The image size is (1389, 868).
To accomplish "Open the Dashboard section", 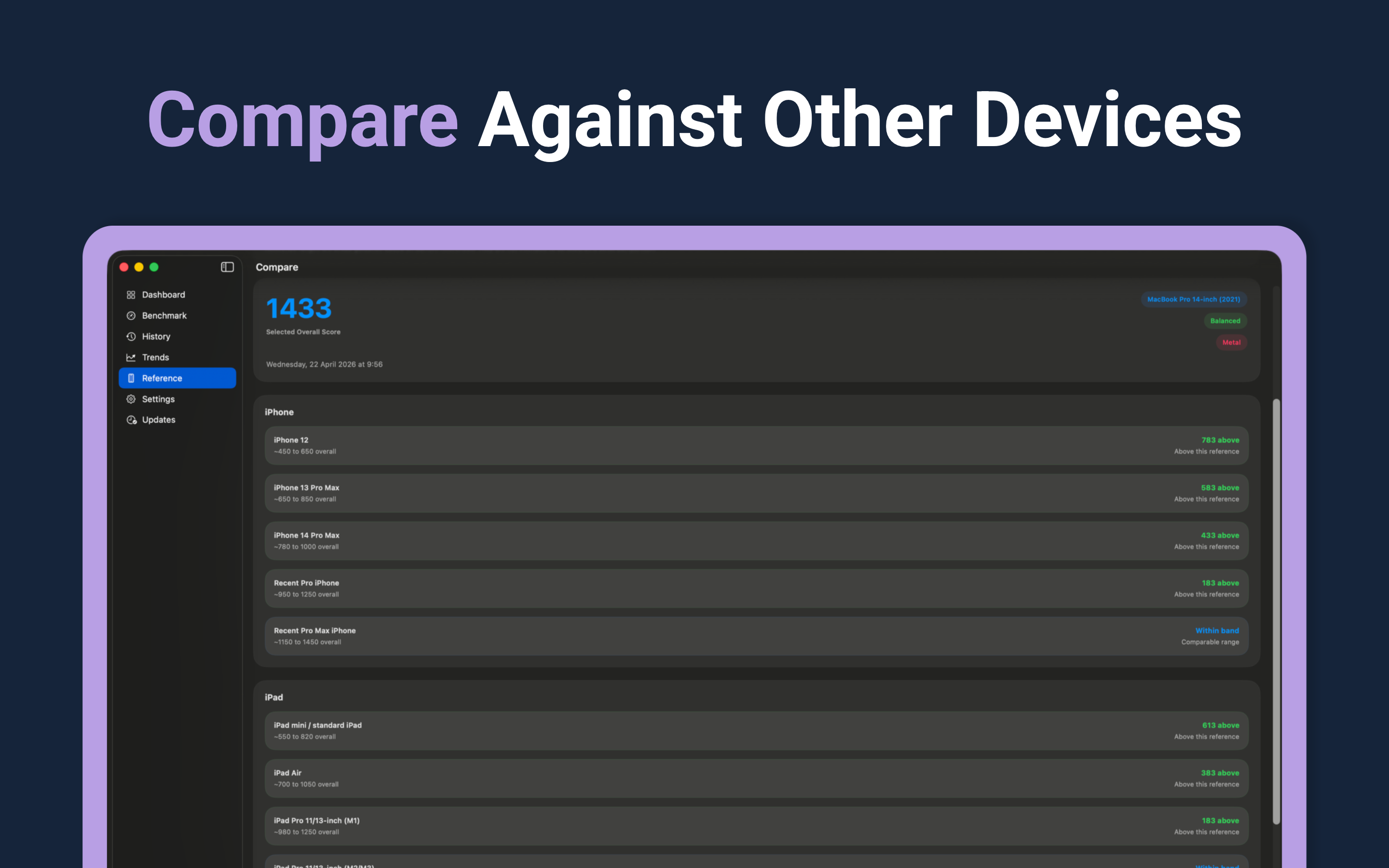I will (177, 295).
